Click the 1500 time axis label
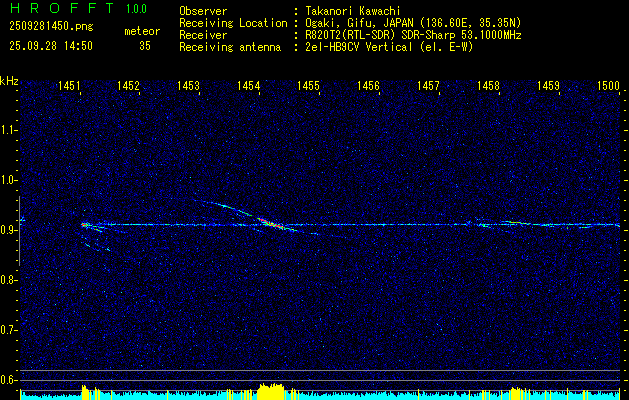 (609, 85)
